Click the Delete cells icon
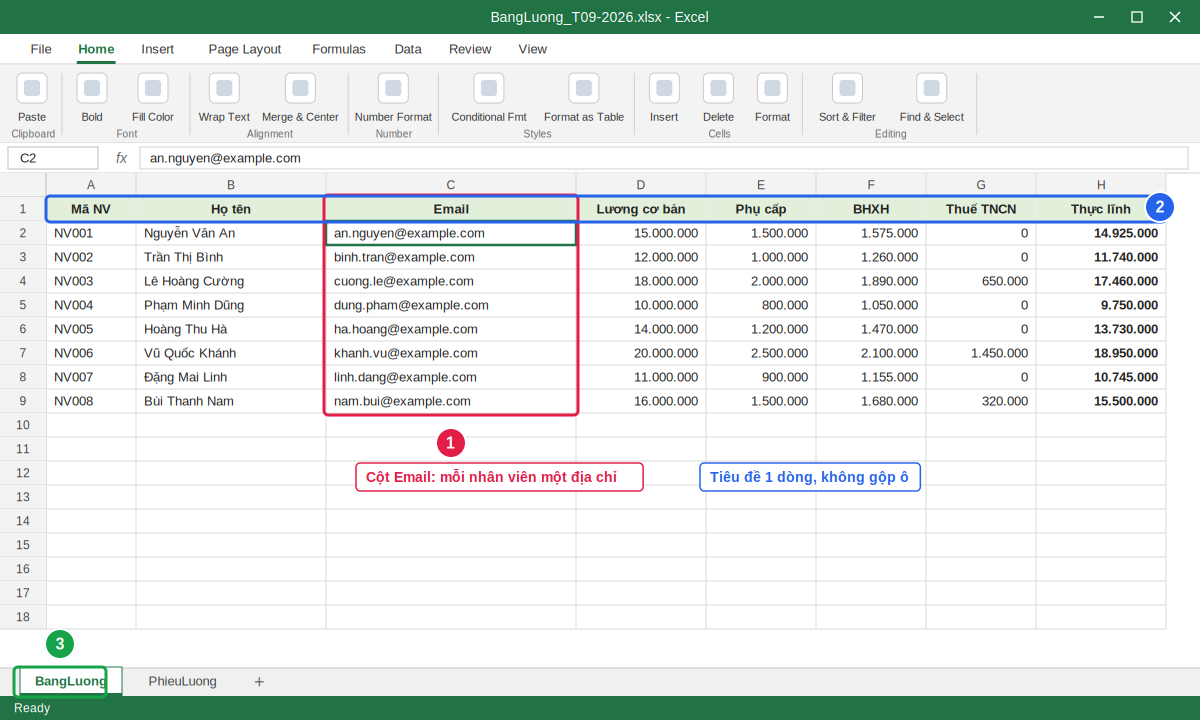 point(718,88)
